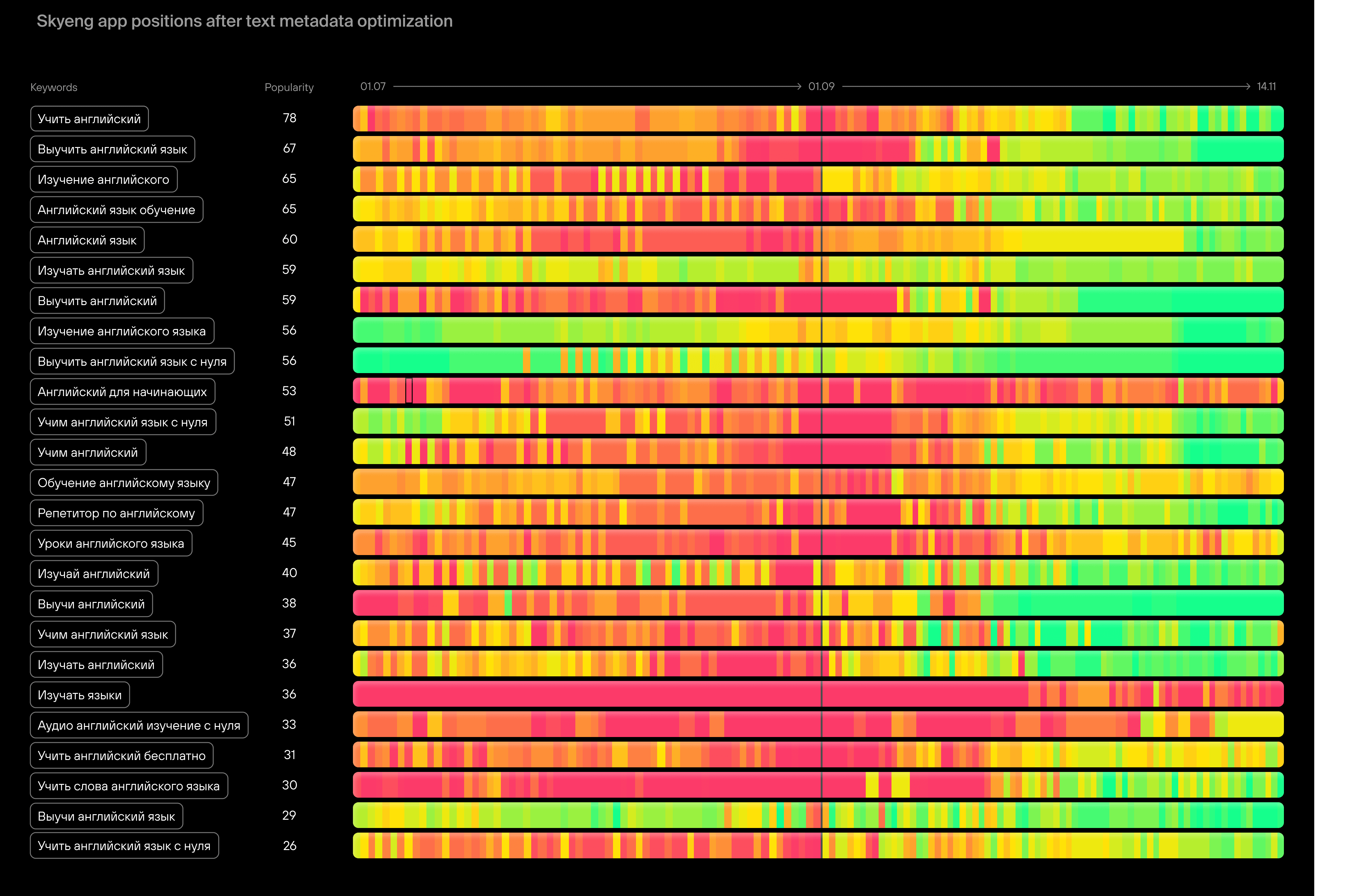Click the 14.11 end date label
The width and height of the screenshot is (1351, 896).
[x=1266, y=86]
